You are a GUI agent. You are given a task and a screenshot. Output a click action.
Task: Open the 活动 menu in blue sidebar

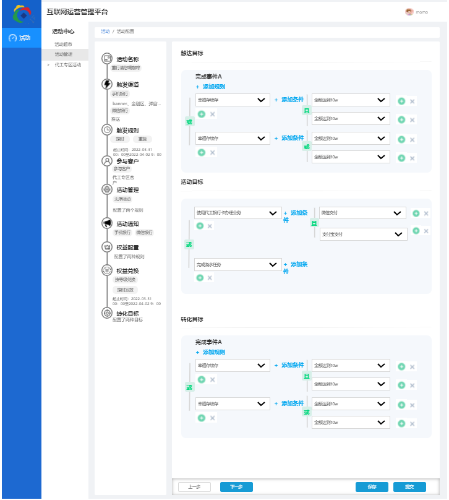tap(21, 38)
